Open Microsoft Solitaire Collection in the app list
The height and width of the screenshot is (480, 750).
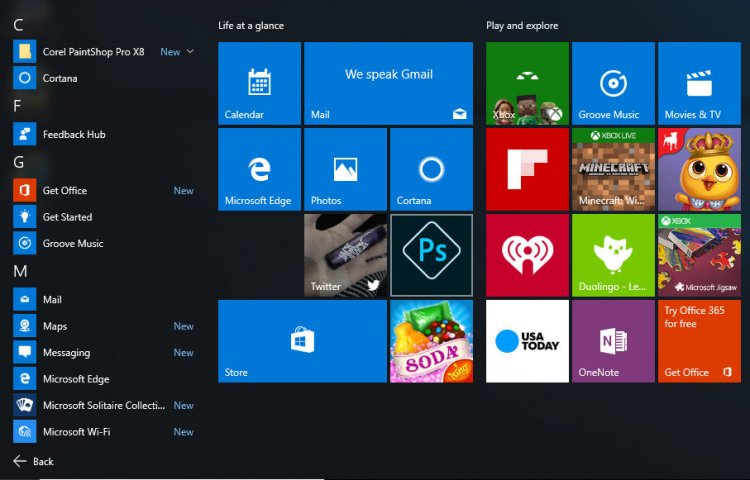103,405
